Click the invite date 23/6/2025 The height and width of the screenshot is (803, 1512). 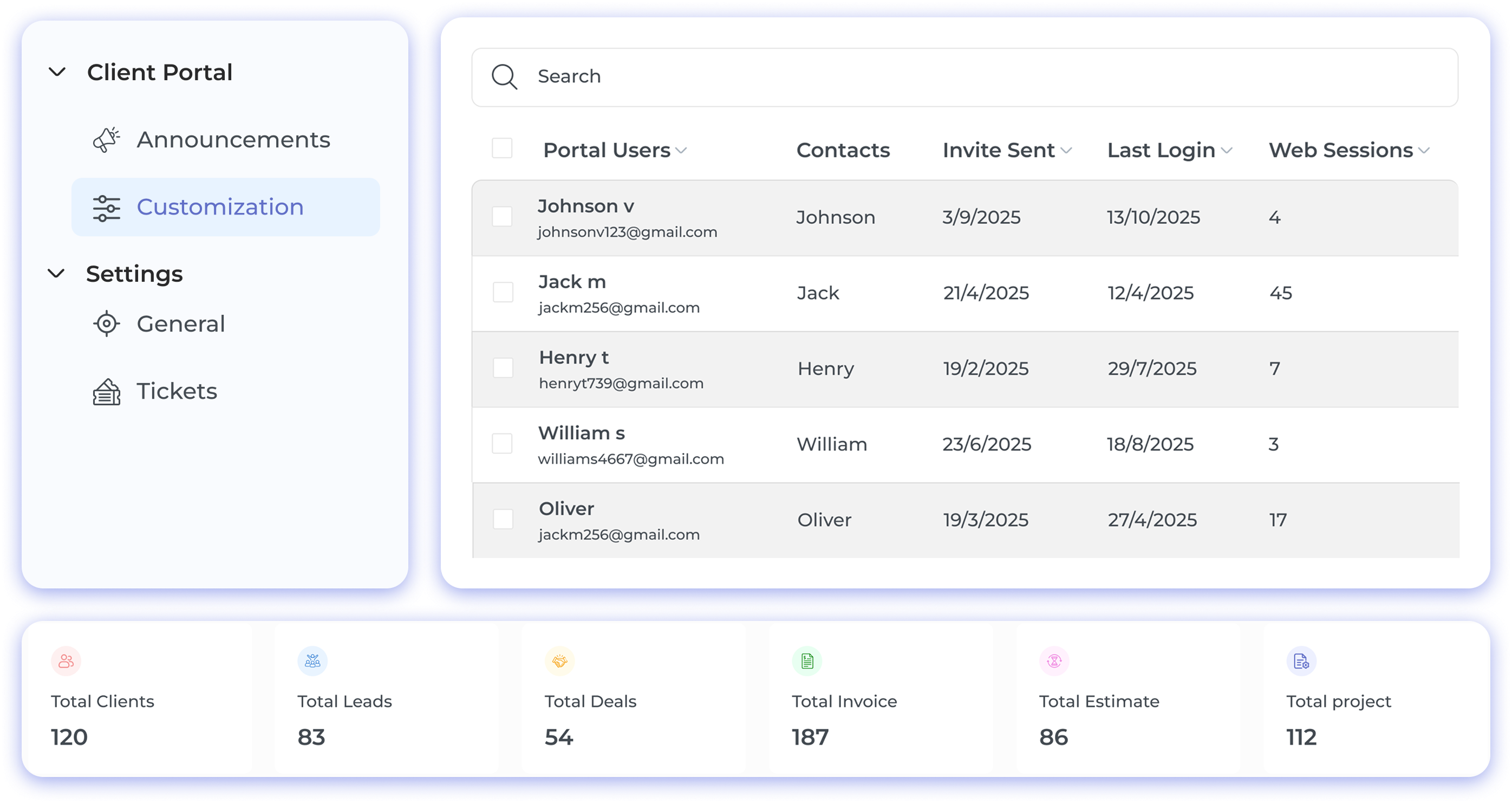point(986,445)
